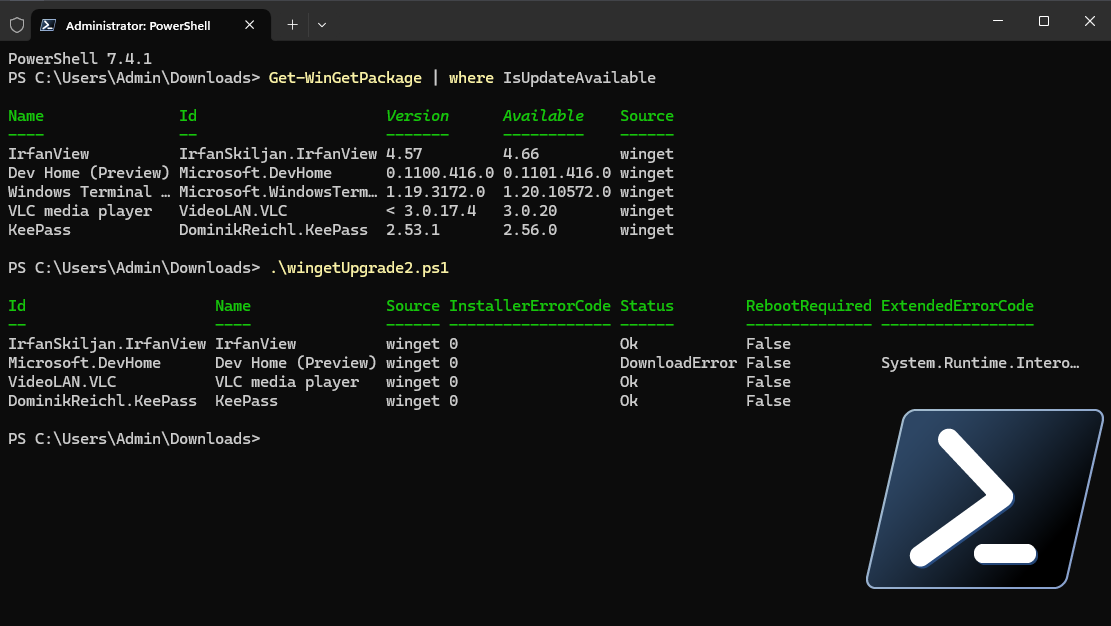
Task: Click the PowerShell icon on the tab
Action: pos(48,26)
